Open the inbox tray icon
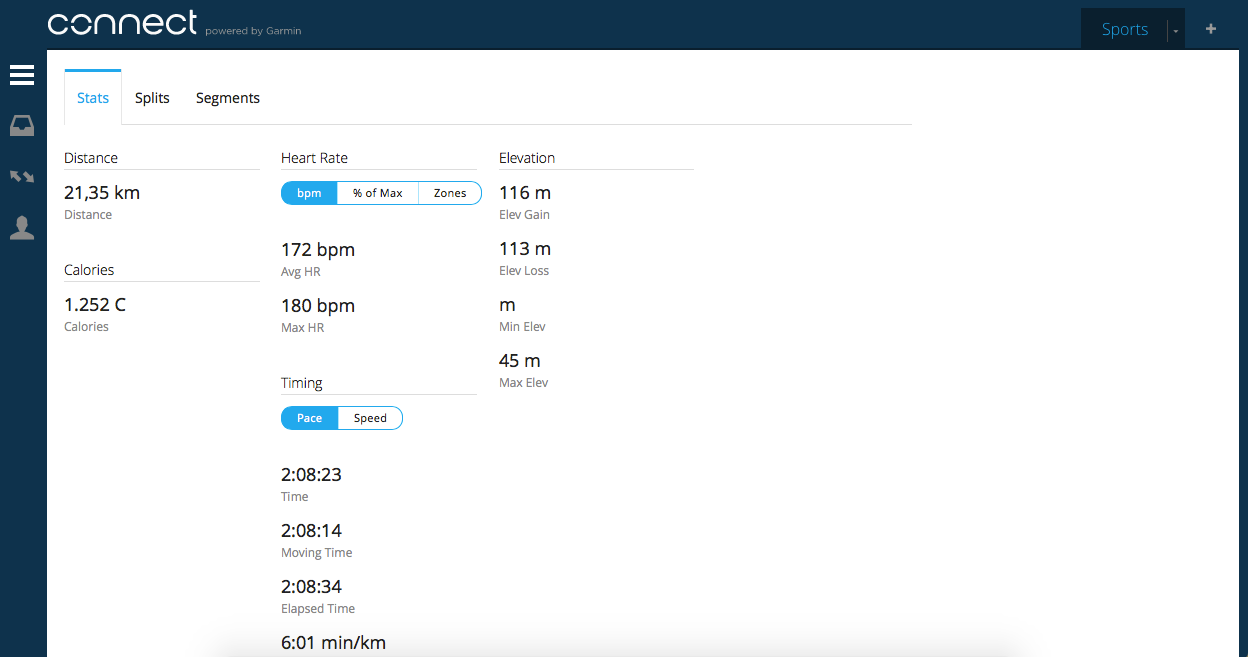The width and height of the screenshot is (1248, 657). [22, 126]
